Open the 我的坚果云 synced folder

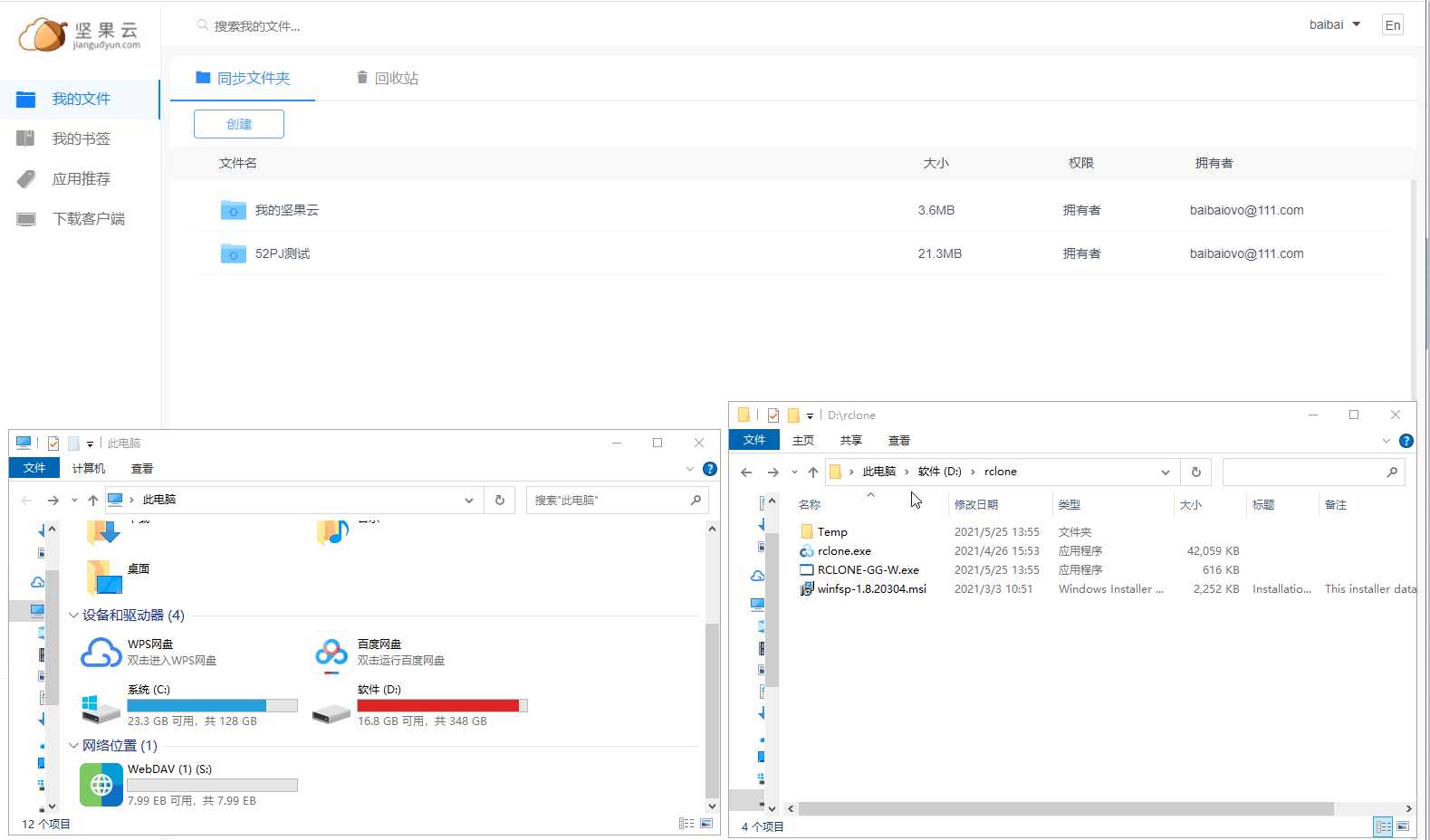click(286, 210)
